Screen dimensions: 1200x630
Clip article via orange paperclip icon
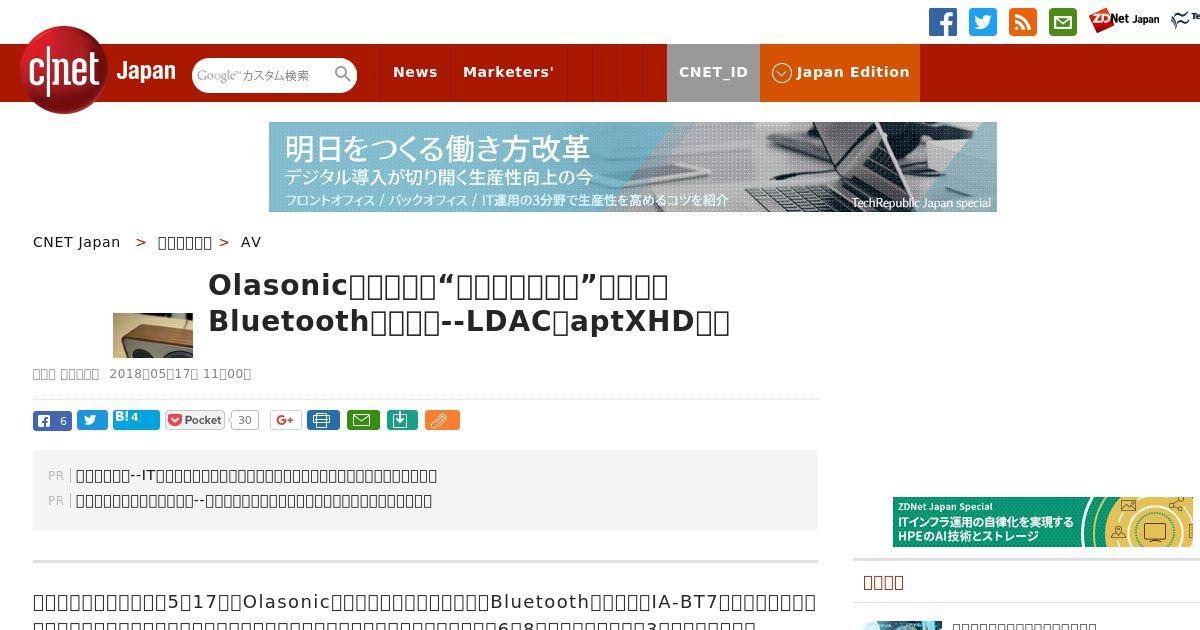[442, 421]
